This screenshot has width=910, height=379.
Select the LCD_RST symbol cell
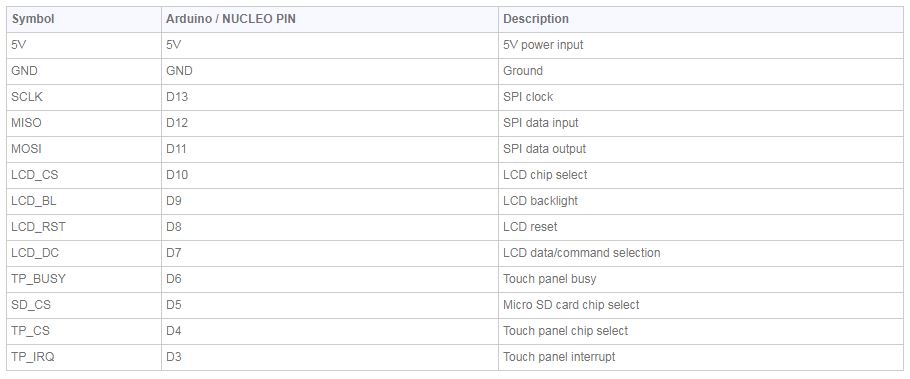pos(84,228)
